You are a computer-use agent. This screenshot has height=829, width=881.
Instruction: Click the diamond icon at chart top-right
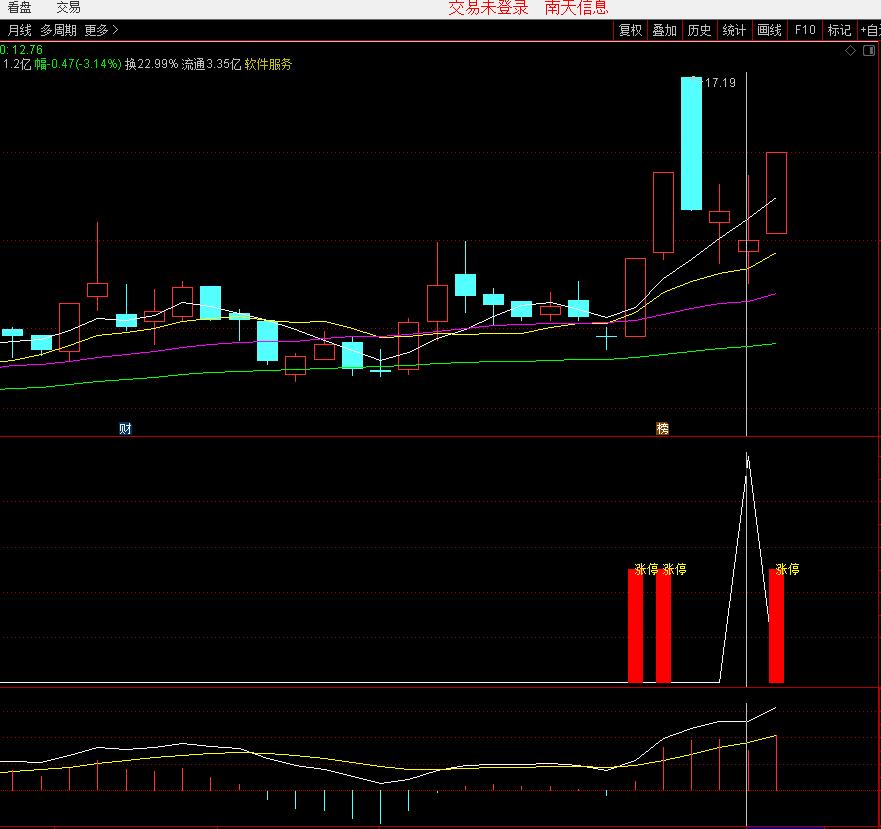(850, 50)
